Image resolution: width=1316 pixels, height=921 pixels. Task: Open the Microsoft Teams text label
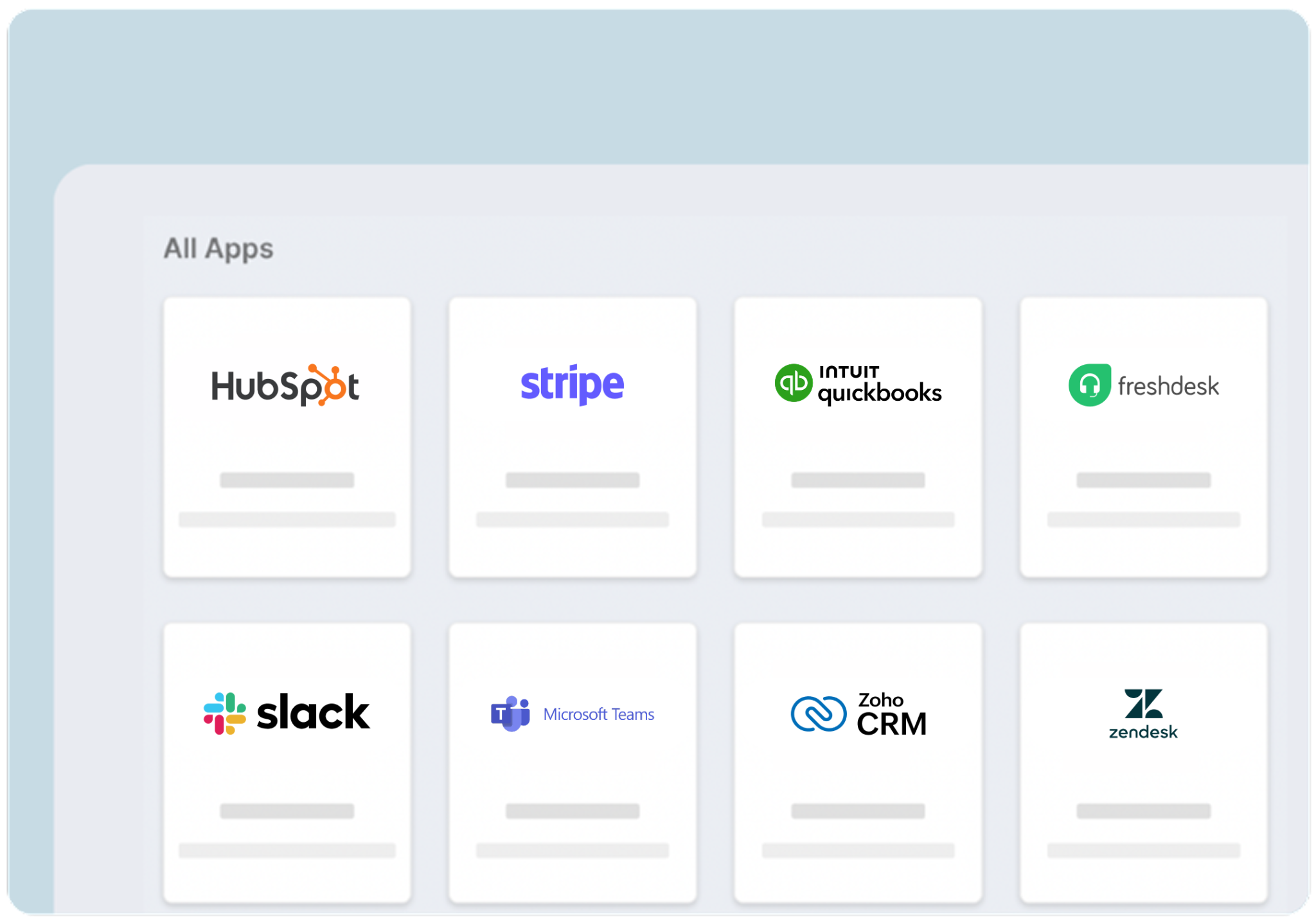click(598, 714)
